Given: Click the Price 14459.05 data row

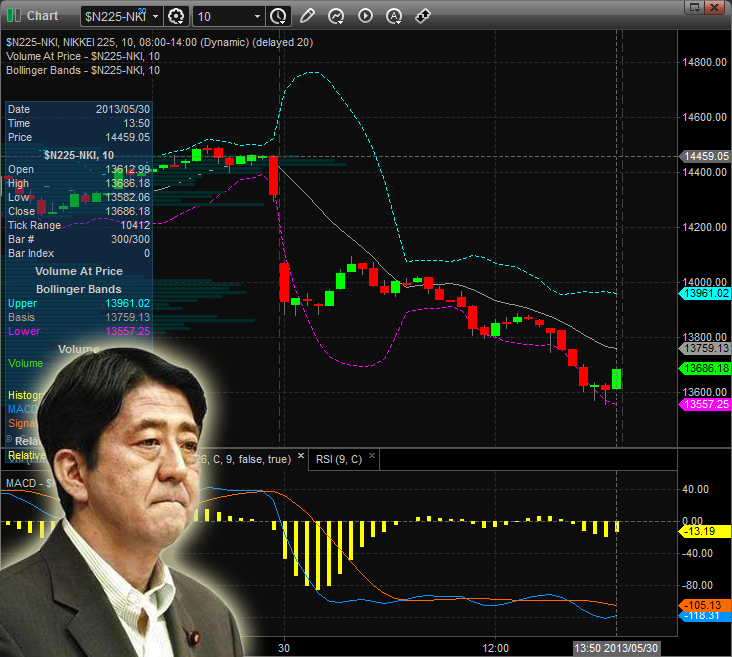Looking at the screenshot, I should click(79, 137).
